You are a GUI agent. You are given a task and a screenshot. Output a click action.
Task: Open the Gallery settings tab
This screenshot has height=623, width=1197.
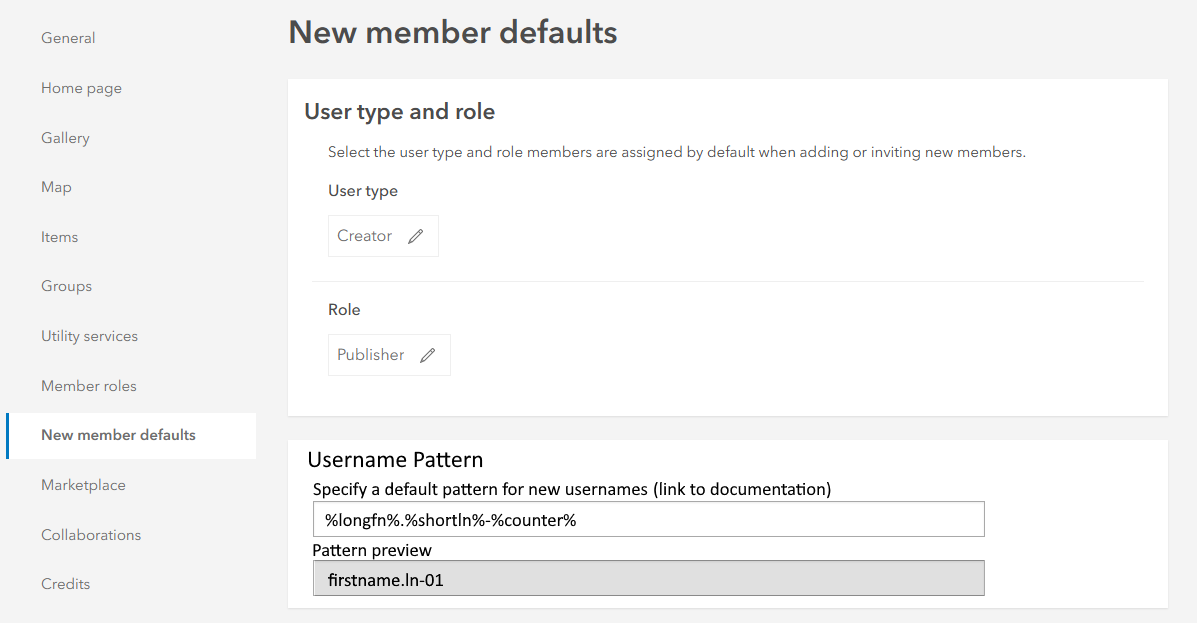click(65, 138)
